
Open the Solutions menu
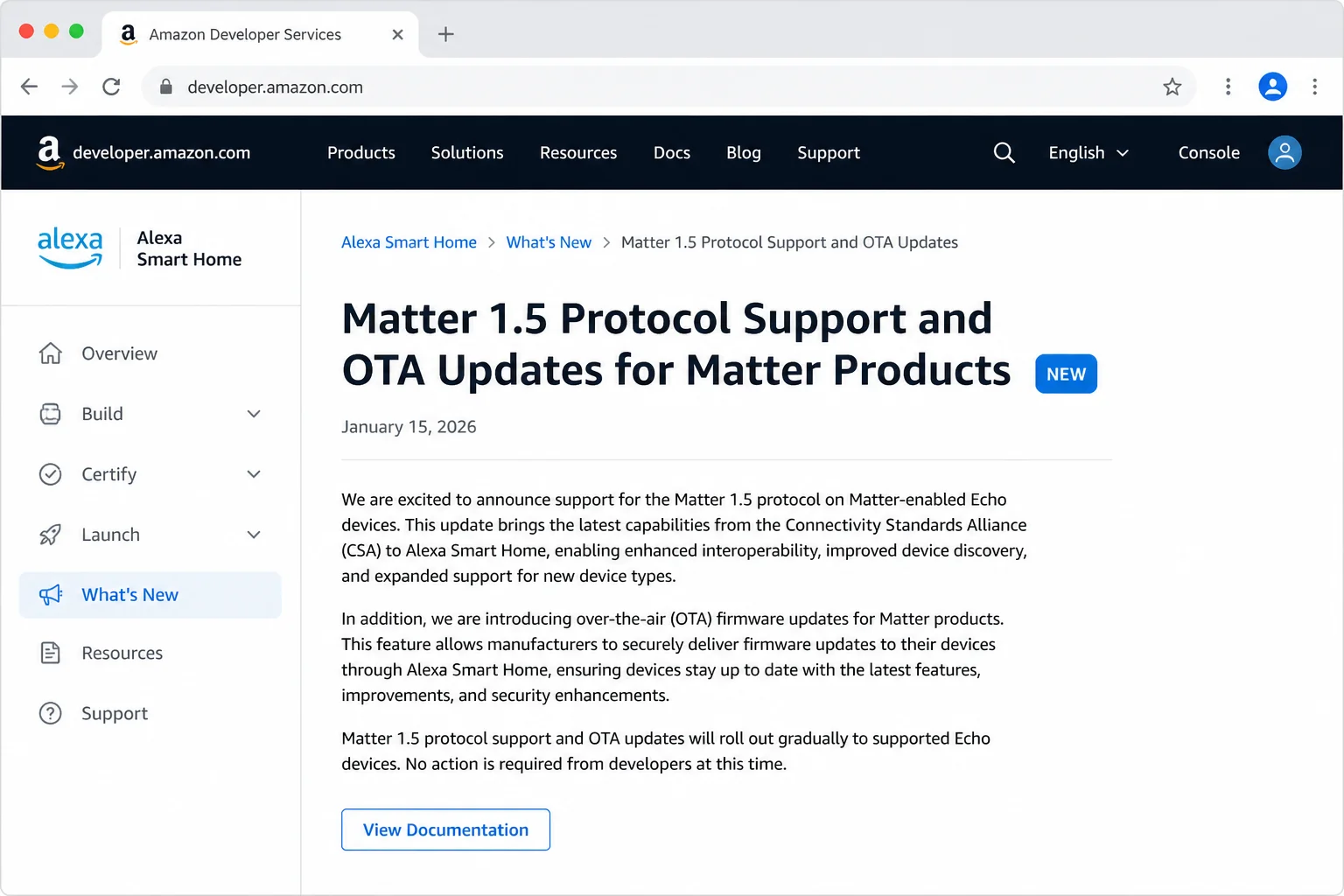(x=467, y=153)
